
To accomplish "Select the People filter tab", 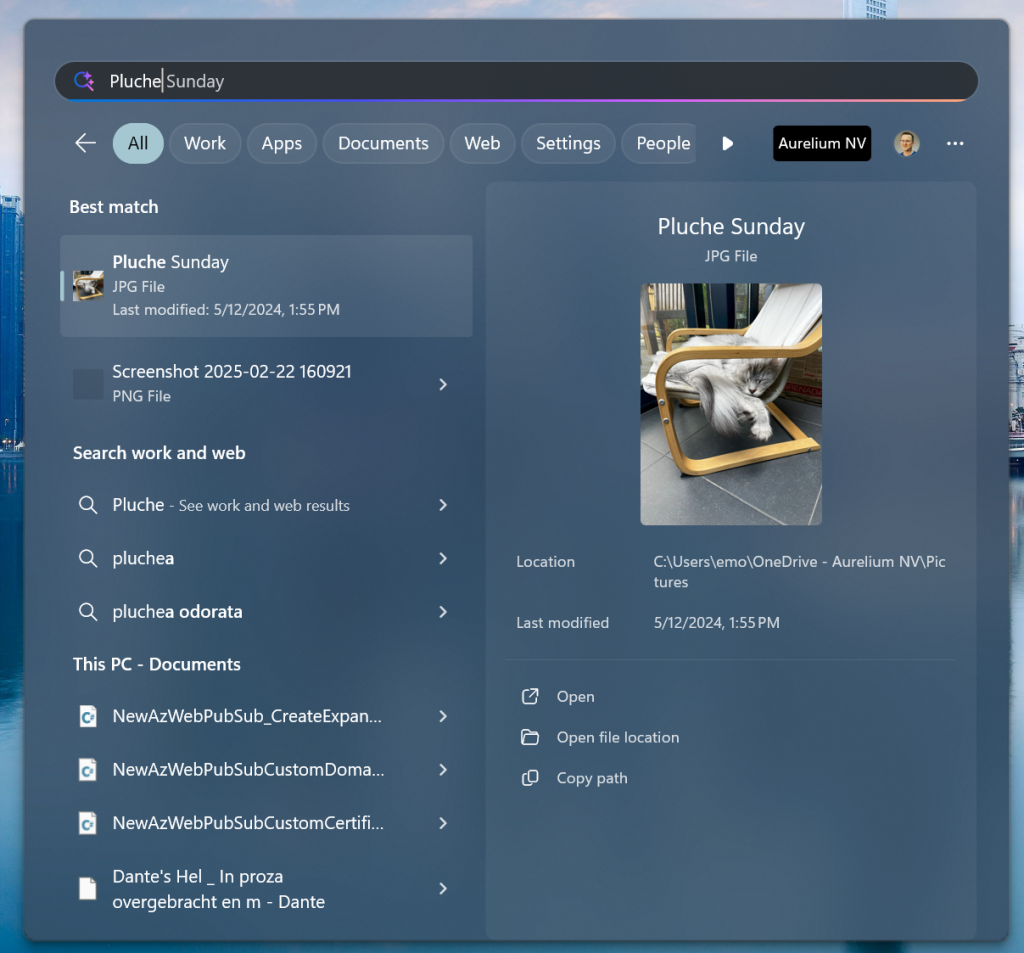I will coord(663,143).
